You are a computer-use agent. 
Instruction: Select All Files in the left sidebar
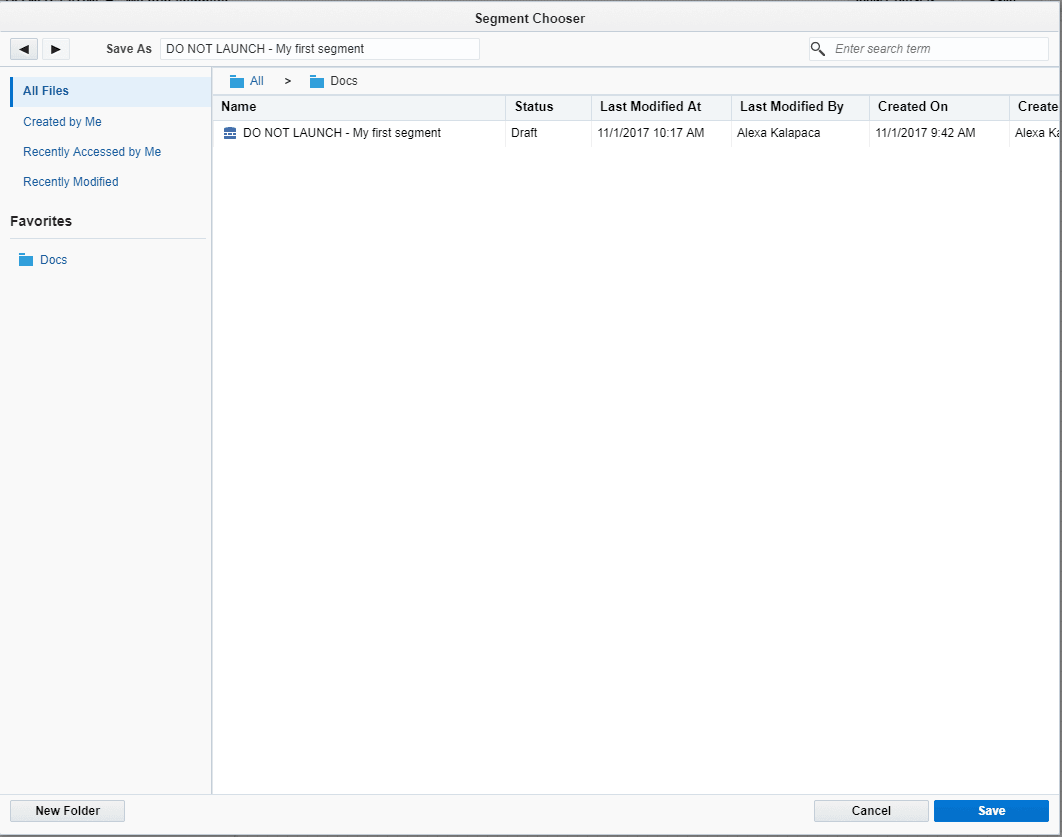pyautogui.click(x=44, y=90)
